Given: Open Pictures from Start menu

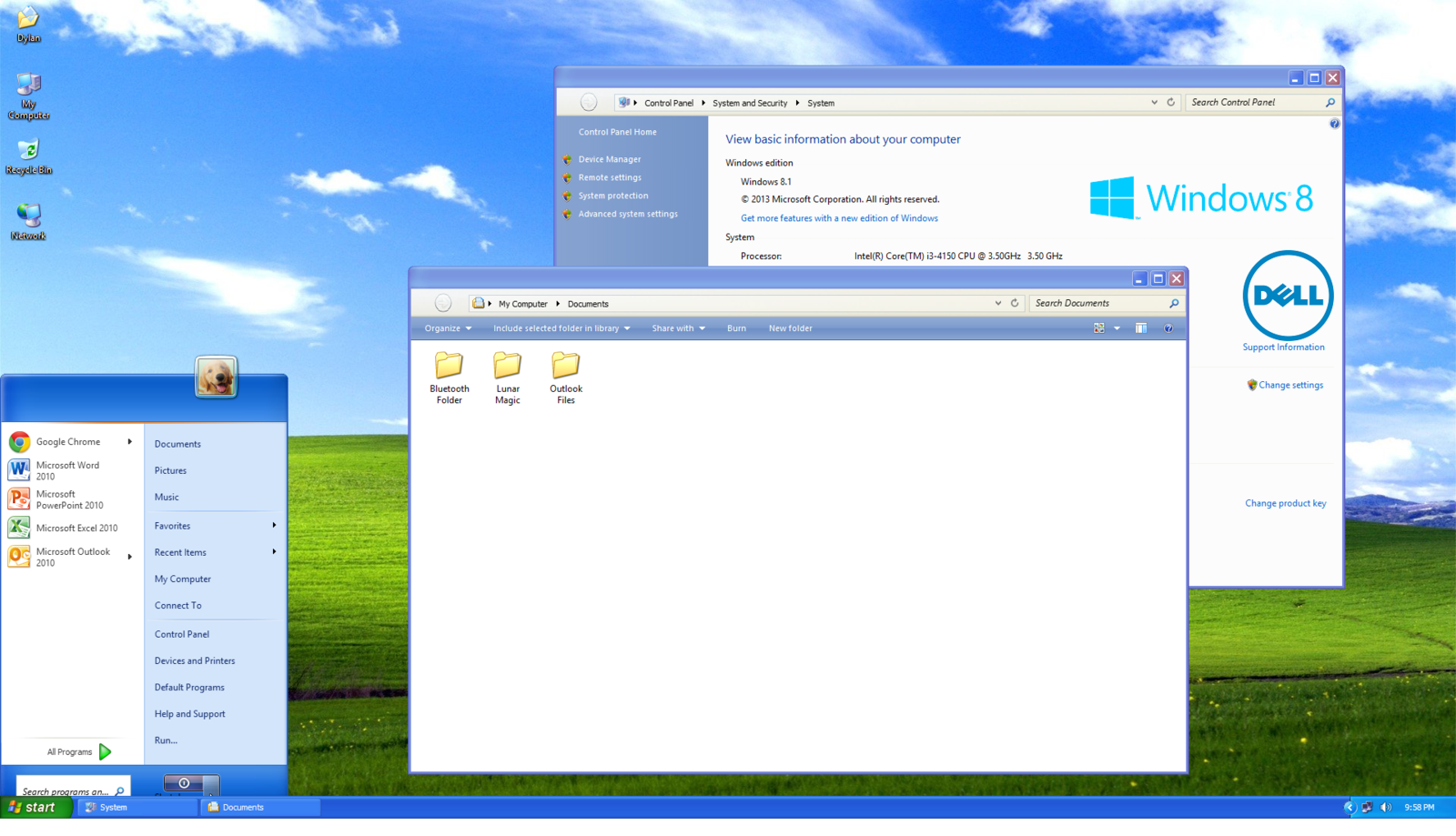Looking at the screenshot, I should (170, 470).
